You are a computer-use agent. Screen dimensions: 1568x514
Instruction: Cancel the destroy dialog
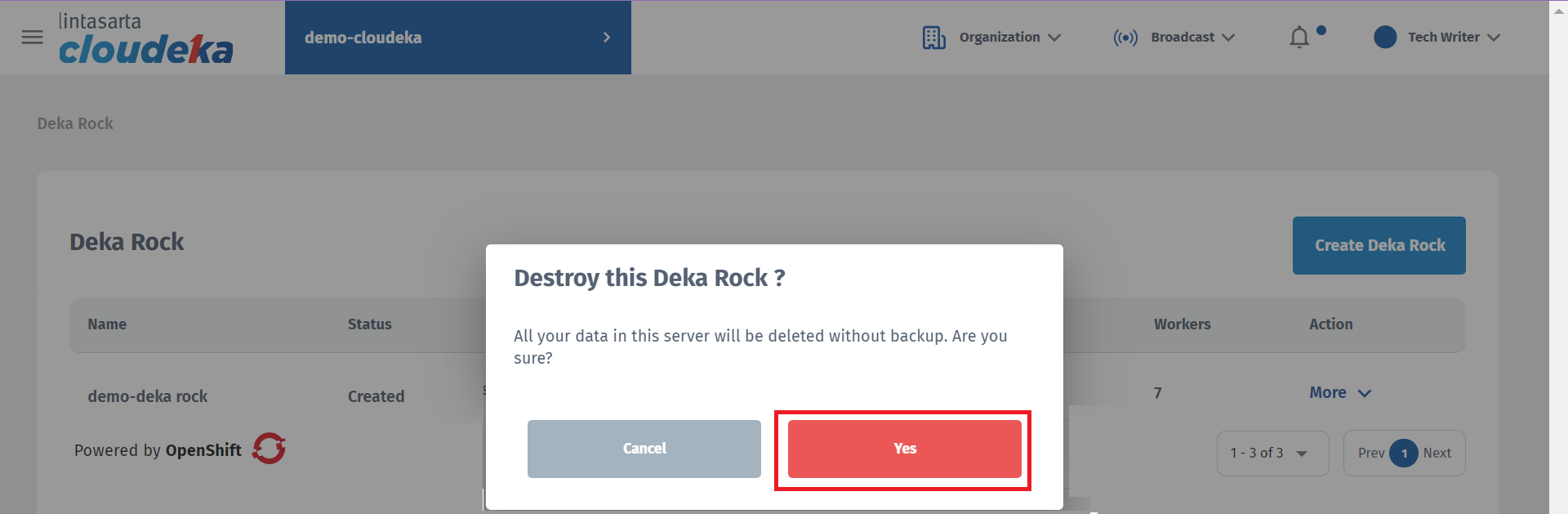tap(644, 449)
